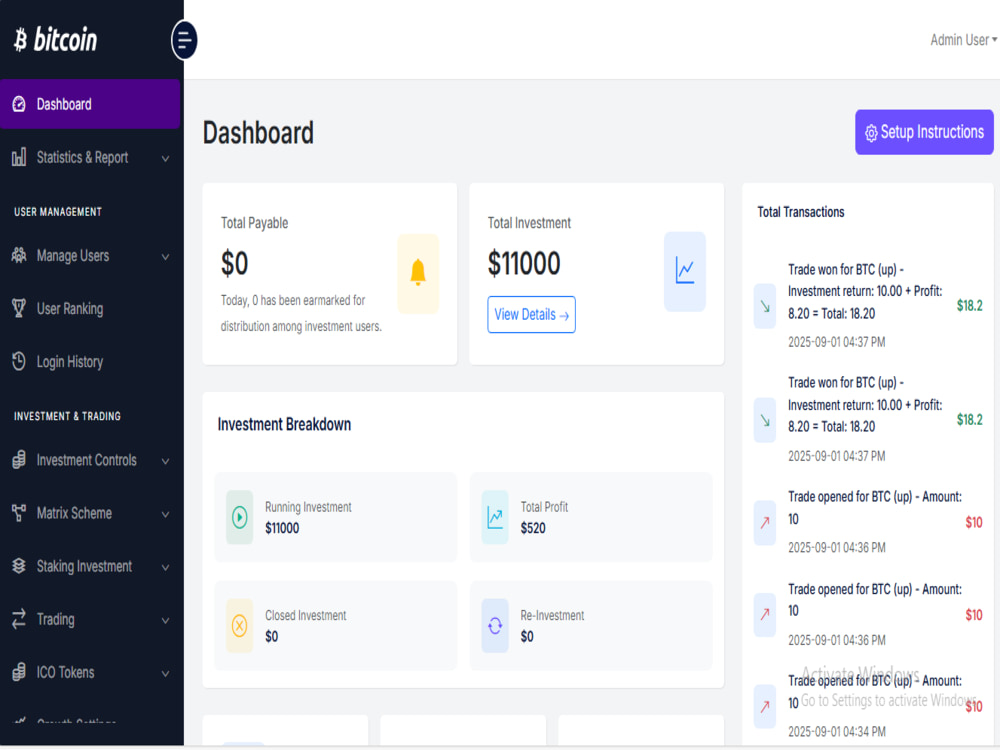Click the Staking Investment layers icon

pyautogui.click(x=19, y=566)
